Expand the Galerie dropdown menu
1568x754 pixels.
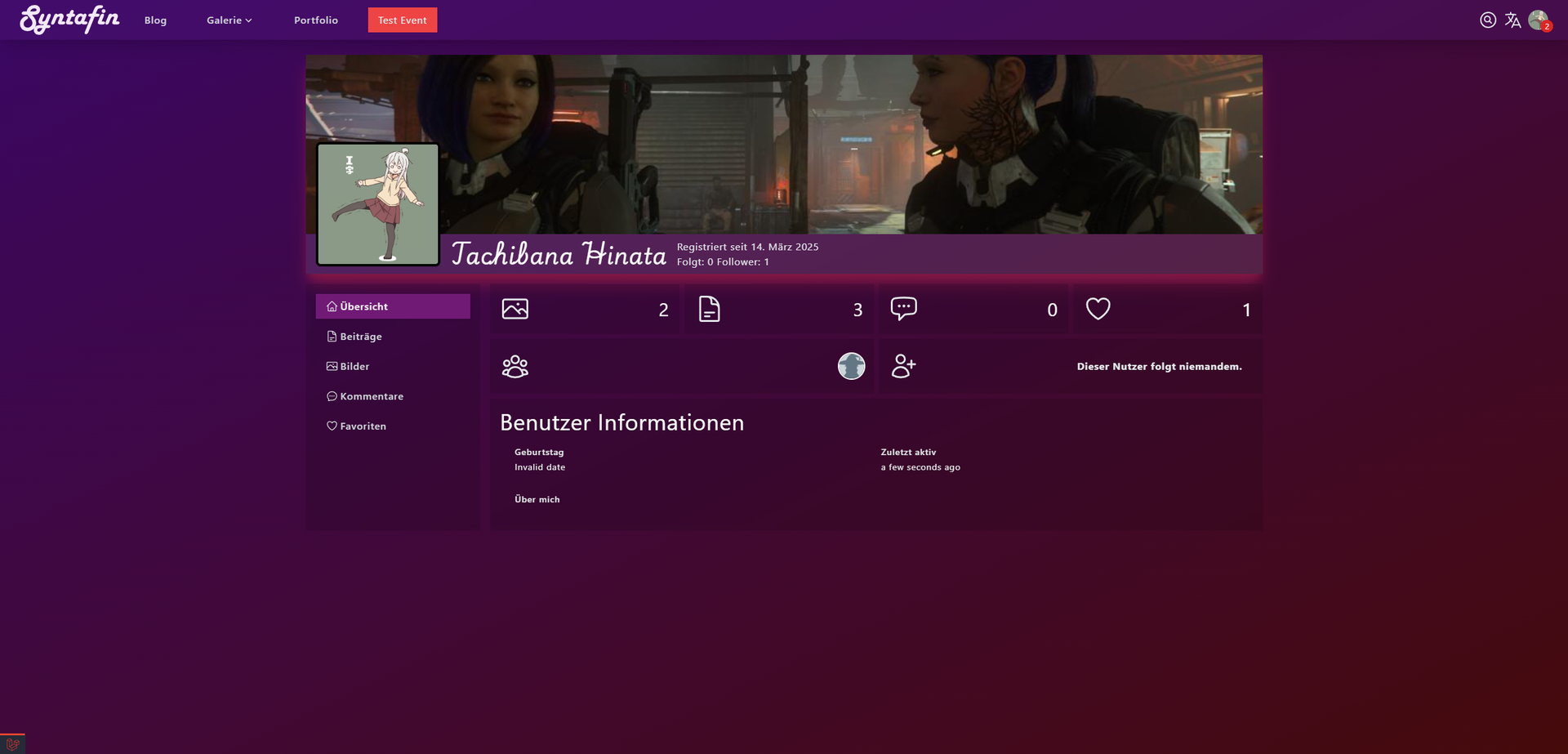[x=229, y=20]
